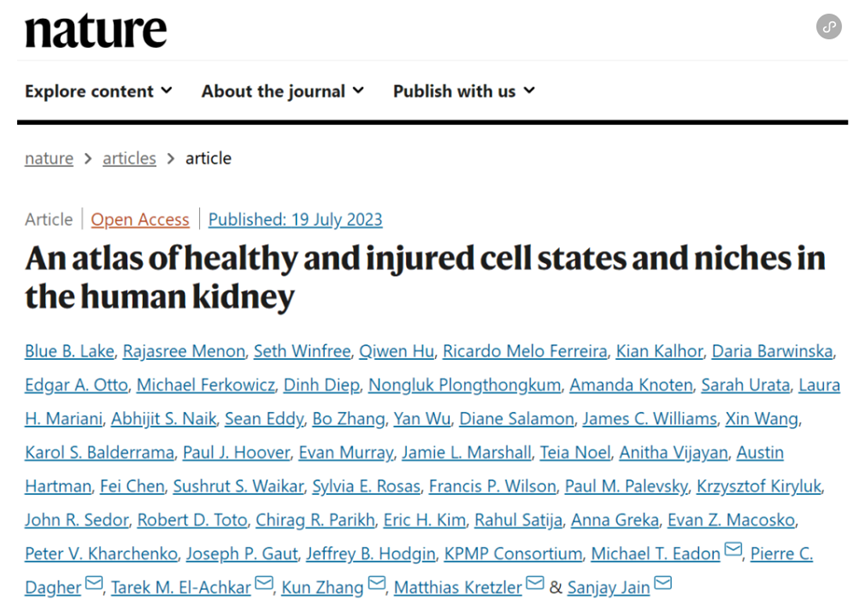Open the Publish with us dropdown
Viewport: 865px width, 612px height.
[x=464, y=91]
